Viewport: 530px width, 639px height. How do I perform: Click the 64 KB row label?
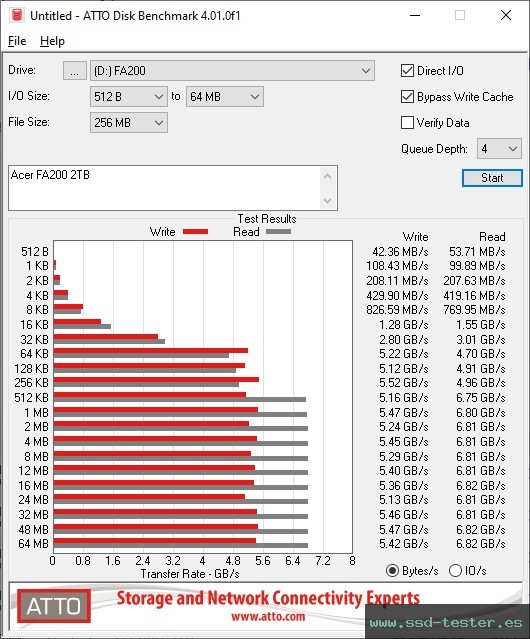click(x=35, y=354)
